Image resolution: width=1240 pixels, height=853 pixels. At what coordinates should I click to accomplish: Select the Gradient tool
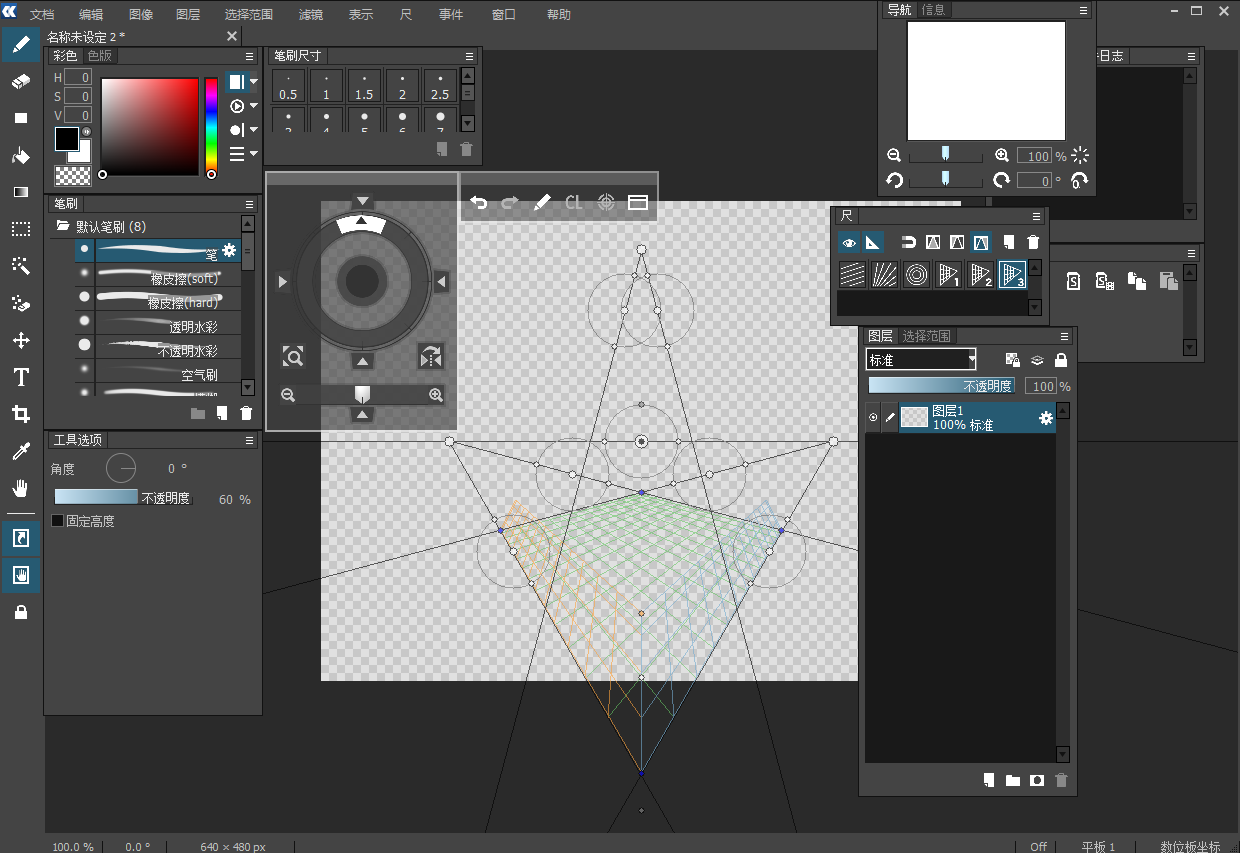click(x=21, y=192)
